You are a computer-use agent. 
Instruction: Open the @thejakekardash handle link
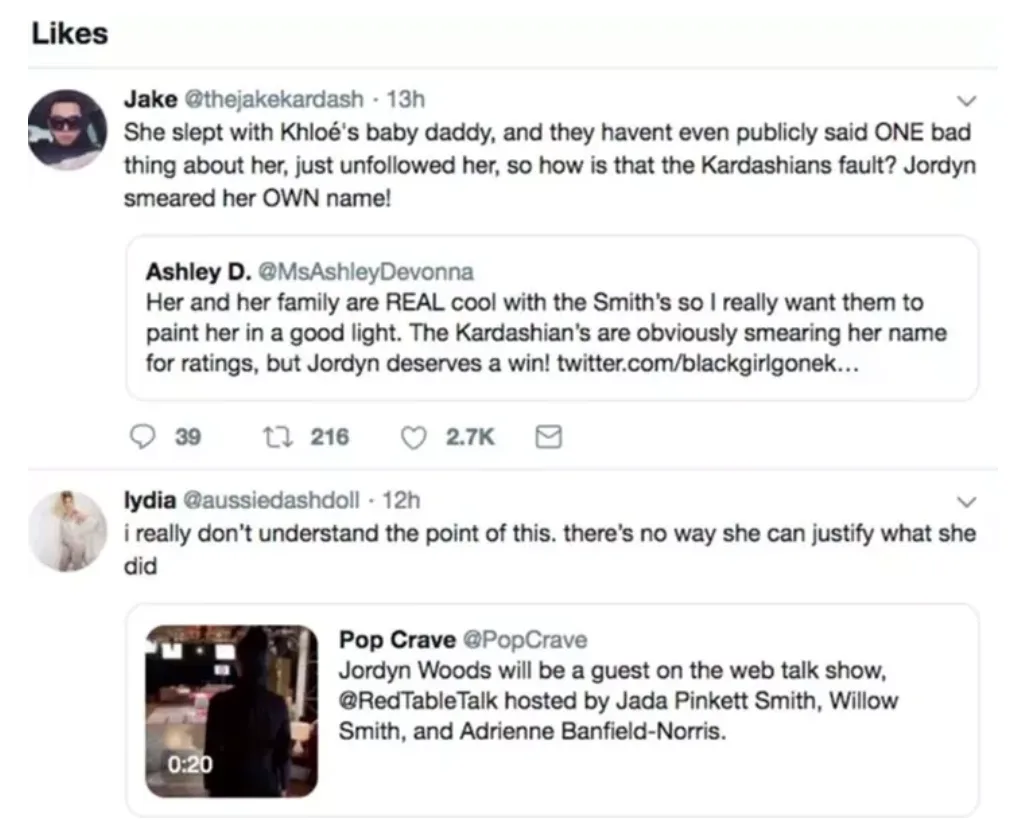(x=274, y=99)
